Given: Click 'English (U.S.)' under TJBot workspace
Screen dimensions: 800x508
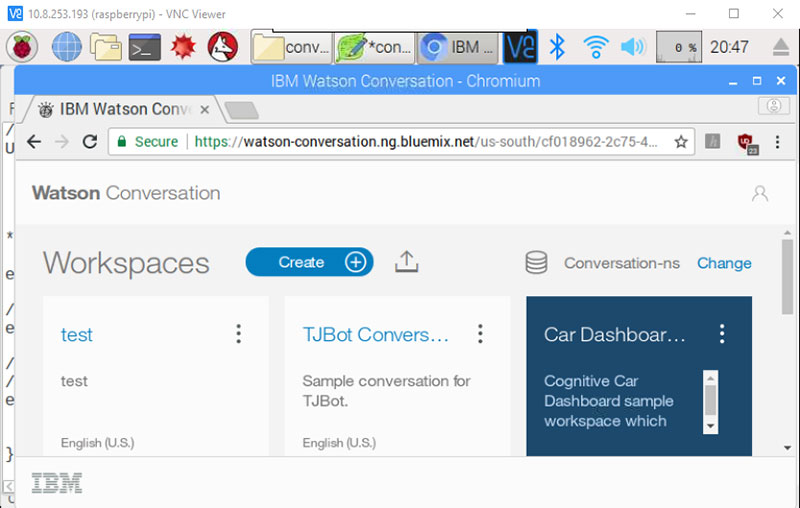Looking at the screenshot, I should coord(339,443).
